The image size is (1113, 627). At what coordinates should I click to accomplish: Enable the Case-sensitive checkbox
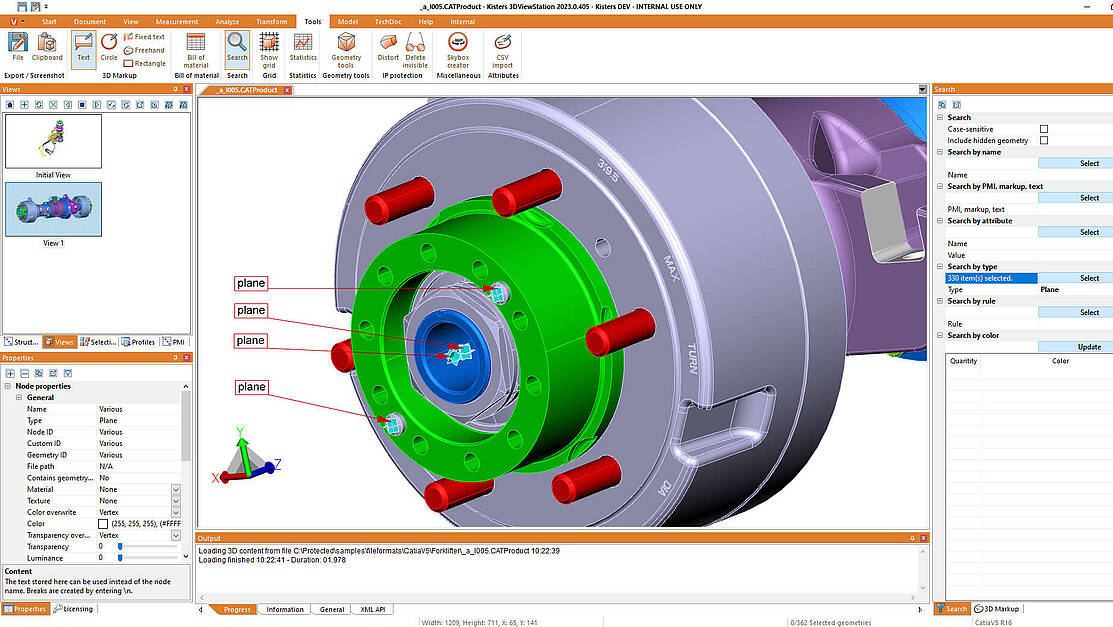(1044, 129)
